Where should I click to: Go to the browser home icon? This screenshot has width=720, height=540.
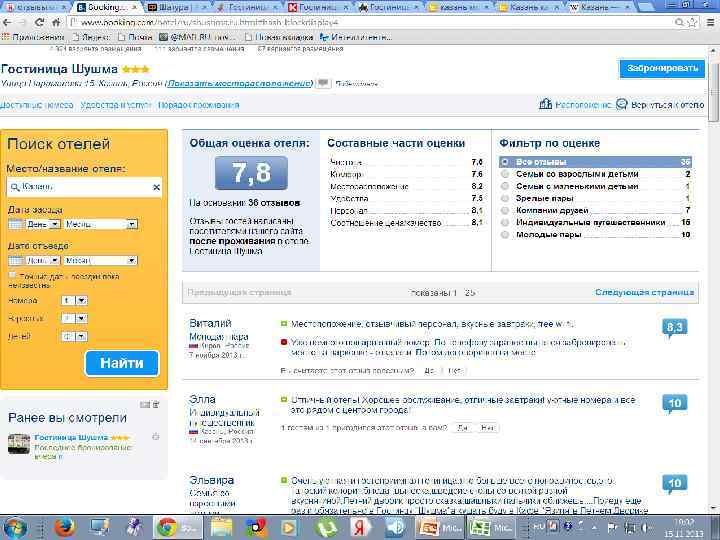coord(56,22)
